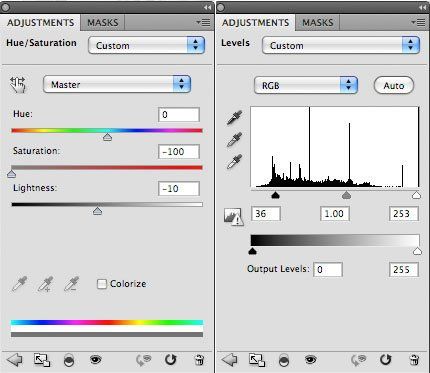Pick the Add to Sample eyedropper
The image size is (430, 373).
tap(46, 284)
